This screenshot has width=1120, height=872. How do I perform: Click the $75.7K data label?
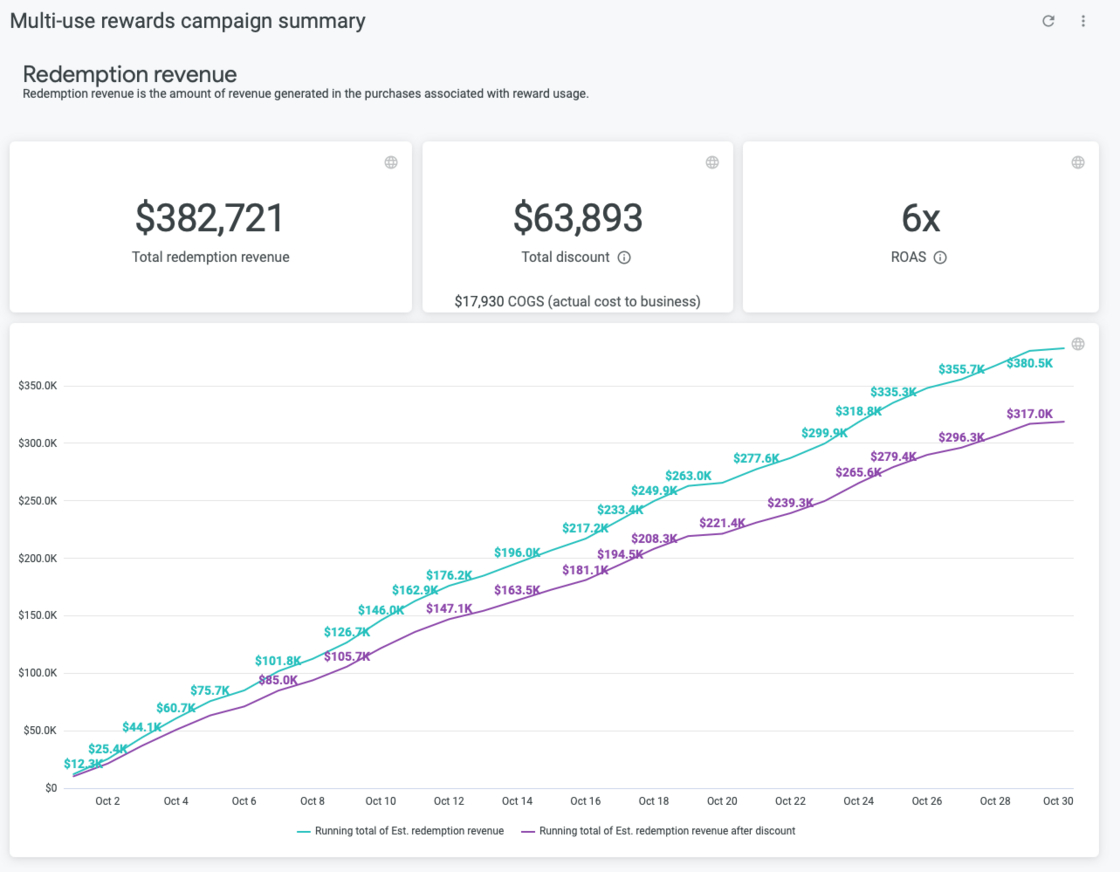pos(210,691)
